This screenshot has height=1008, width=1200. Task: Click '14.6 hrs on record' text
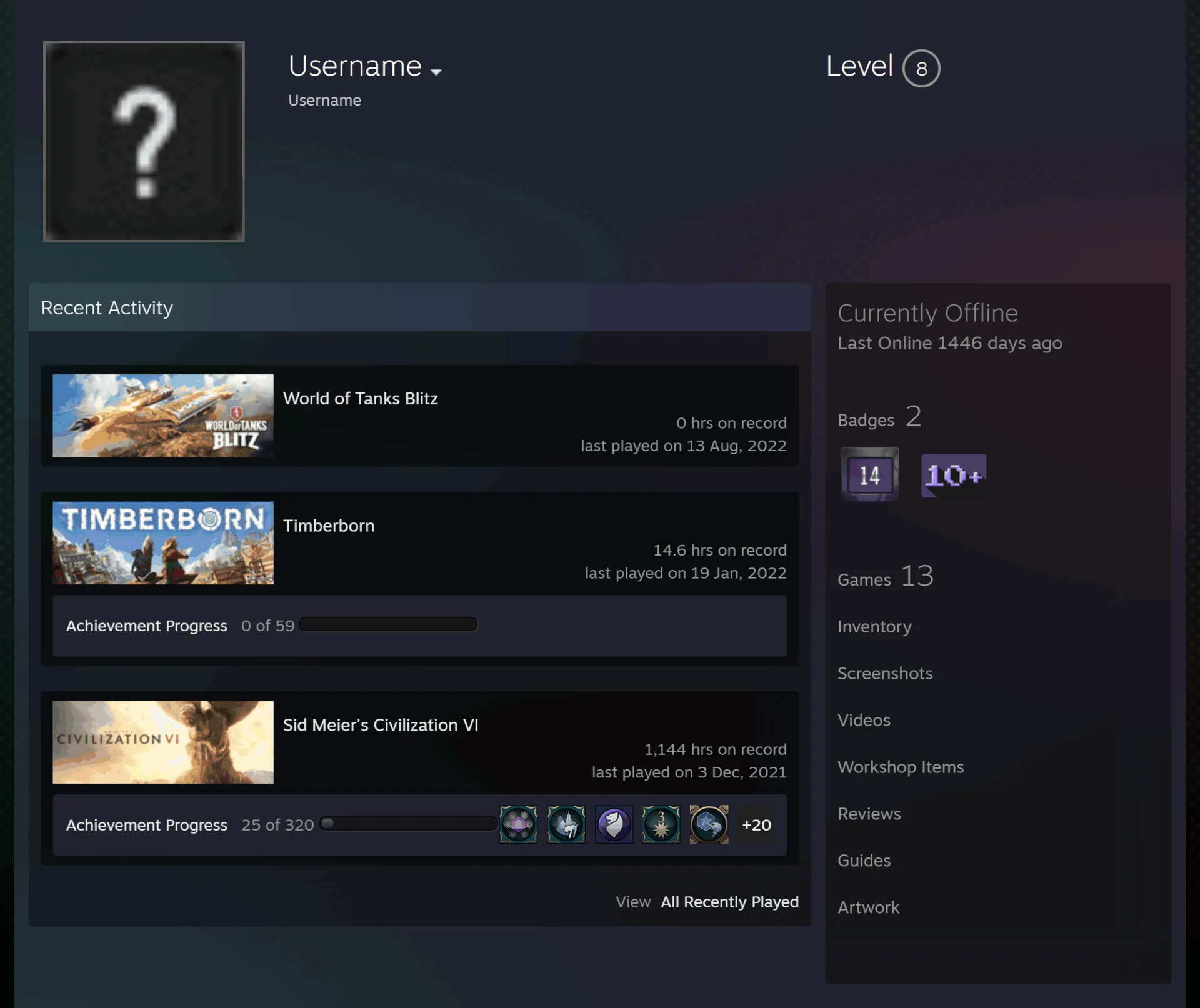[x=720, y=550]
